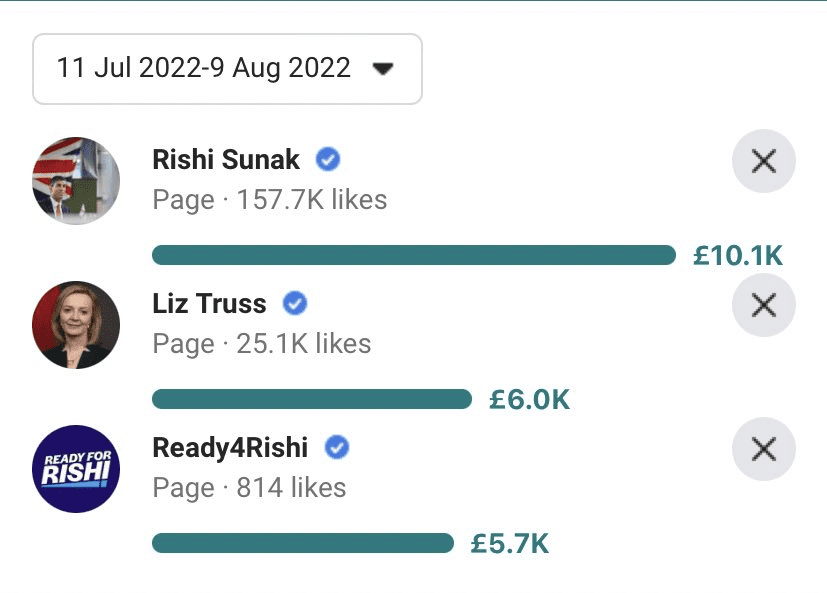Open the Liz Truss page name
The image size is (827, 593).
coord(209,303)
